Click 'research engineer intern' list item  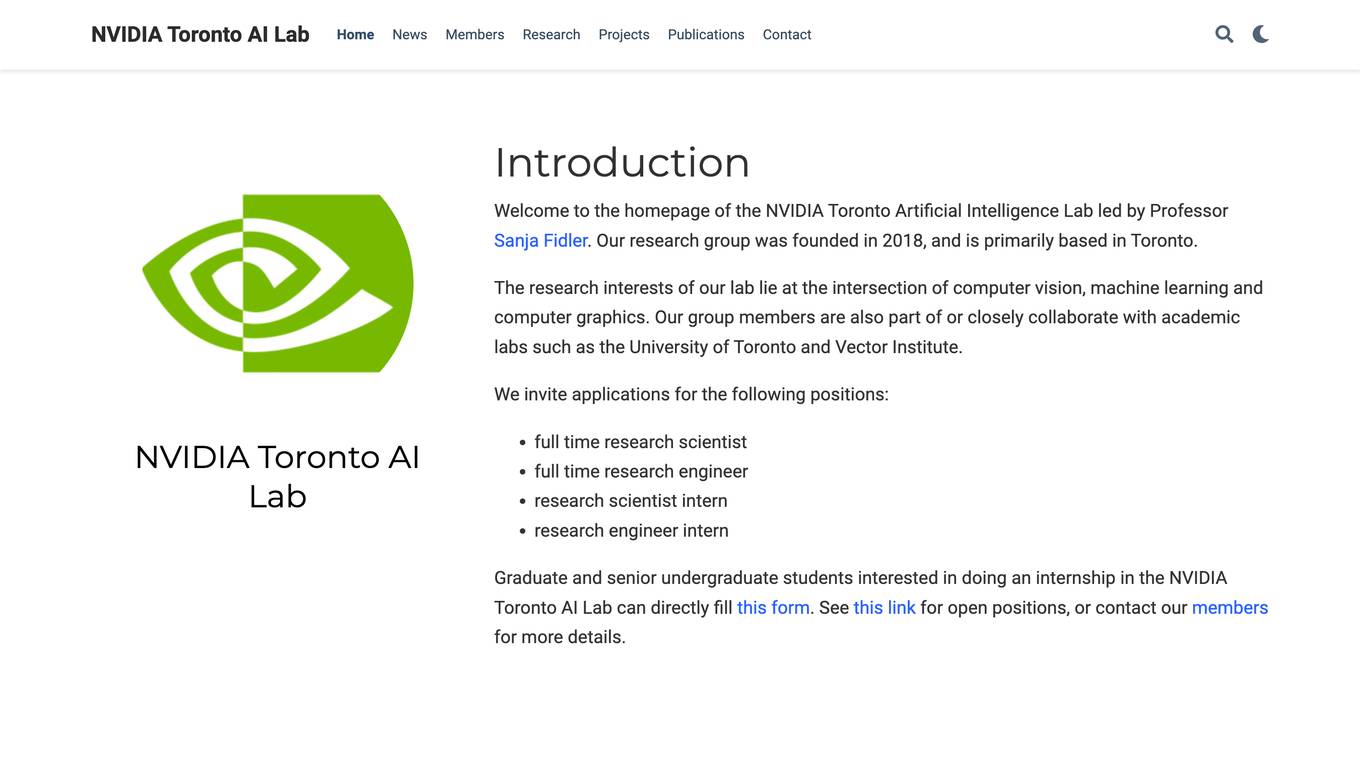coord(632,530)
